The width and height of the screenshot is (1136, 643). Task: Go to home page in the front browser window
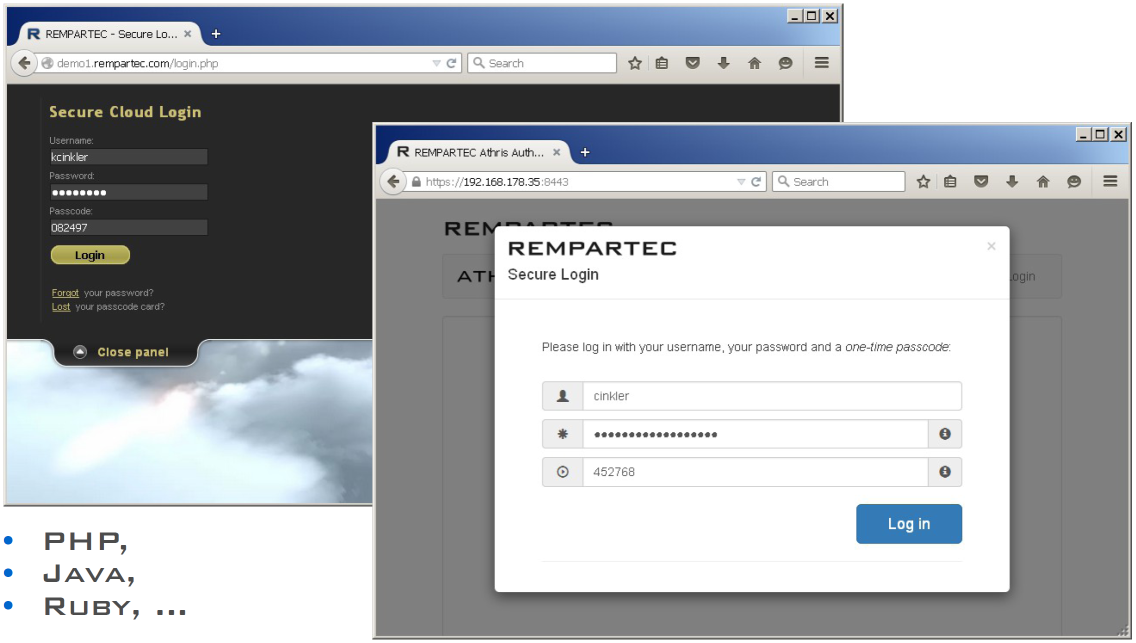1043,182
